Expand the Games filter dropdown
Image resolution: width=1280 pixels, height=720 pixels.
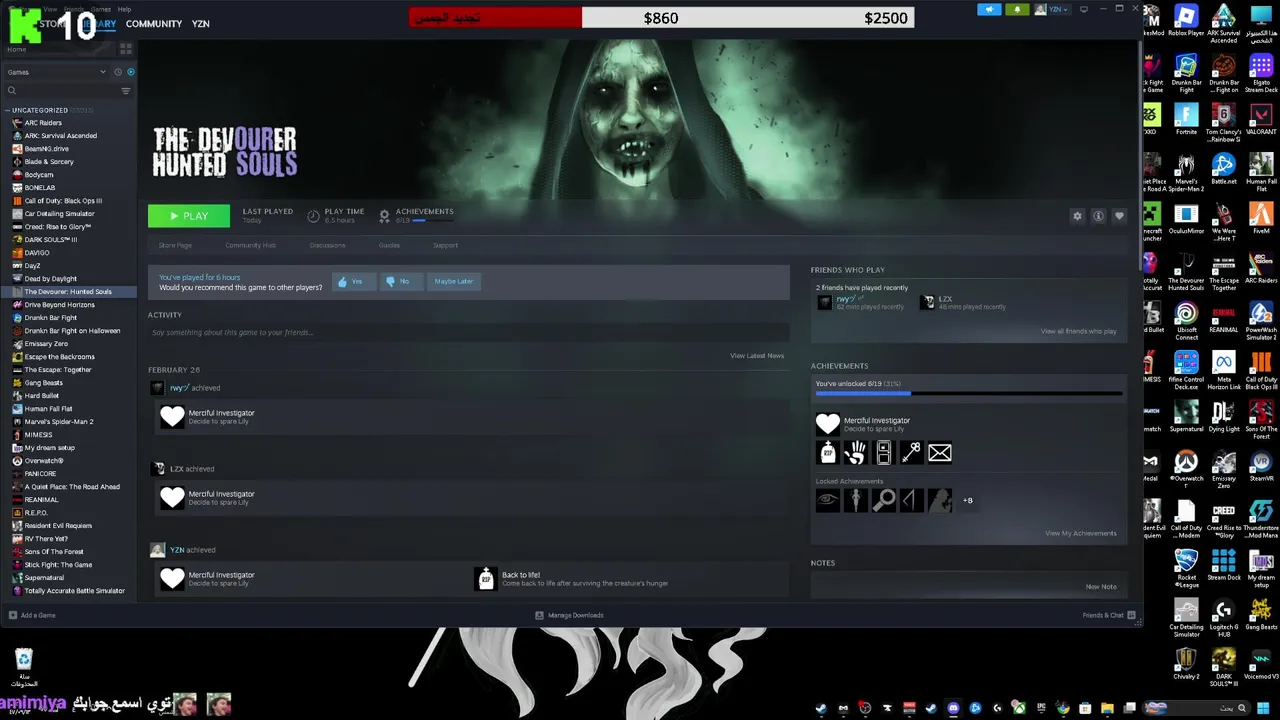click(56, 72)
